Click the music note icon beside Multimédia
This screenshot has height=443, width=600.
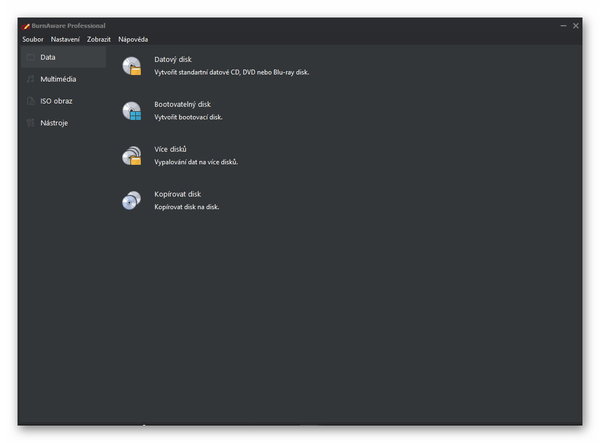click(30, 79)
